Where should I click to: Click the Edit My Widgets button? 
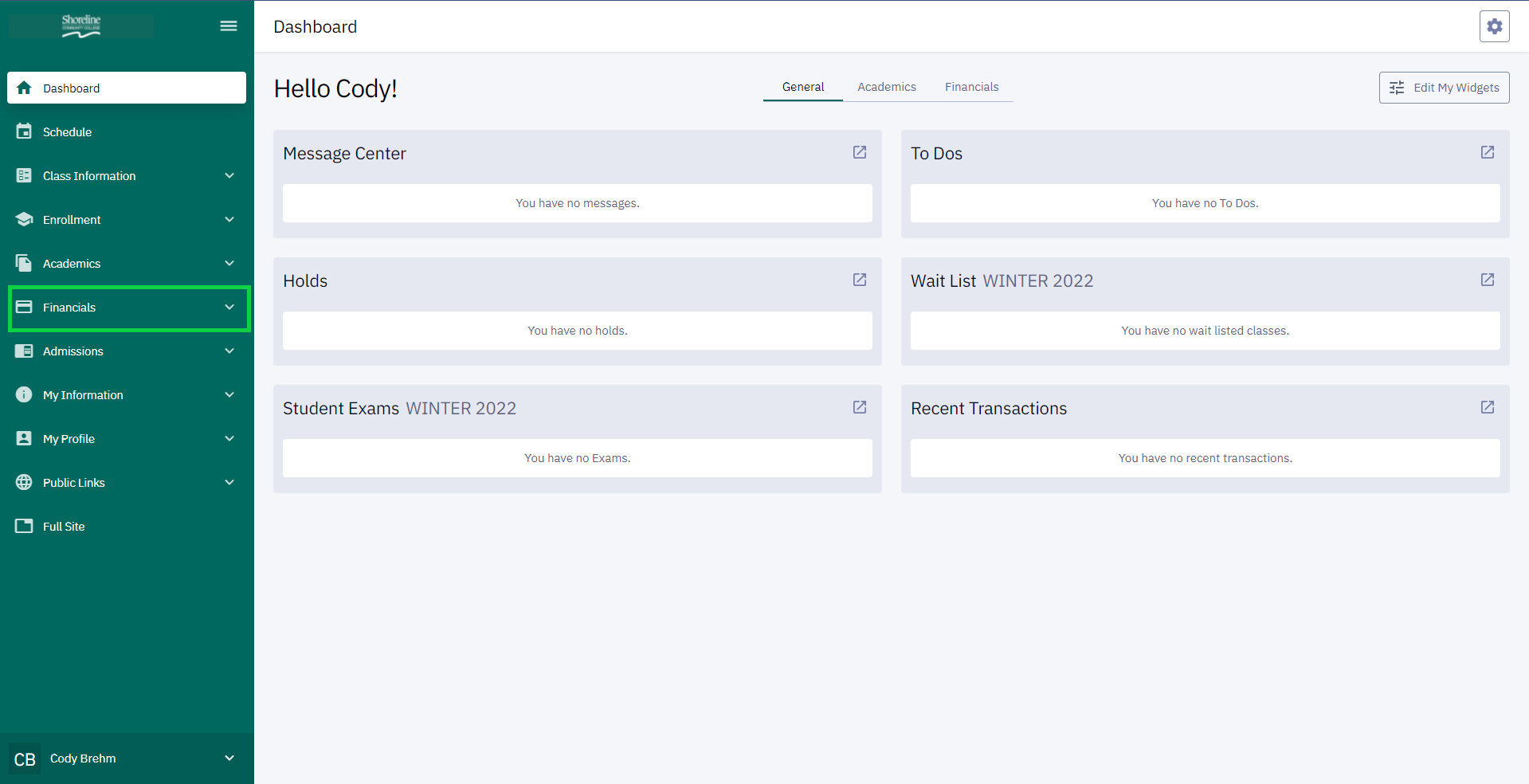tap(1444, 88)
